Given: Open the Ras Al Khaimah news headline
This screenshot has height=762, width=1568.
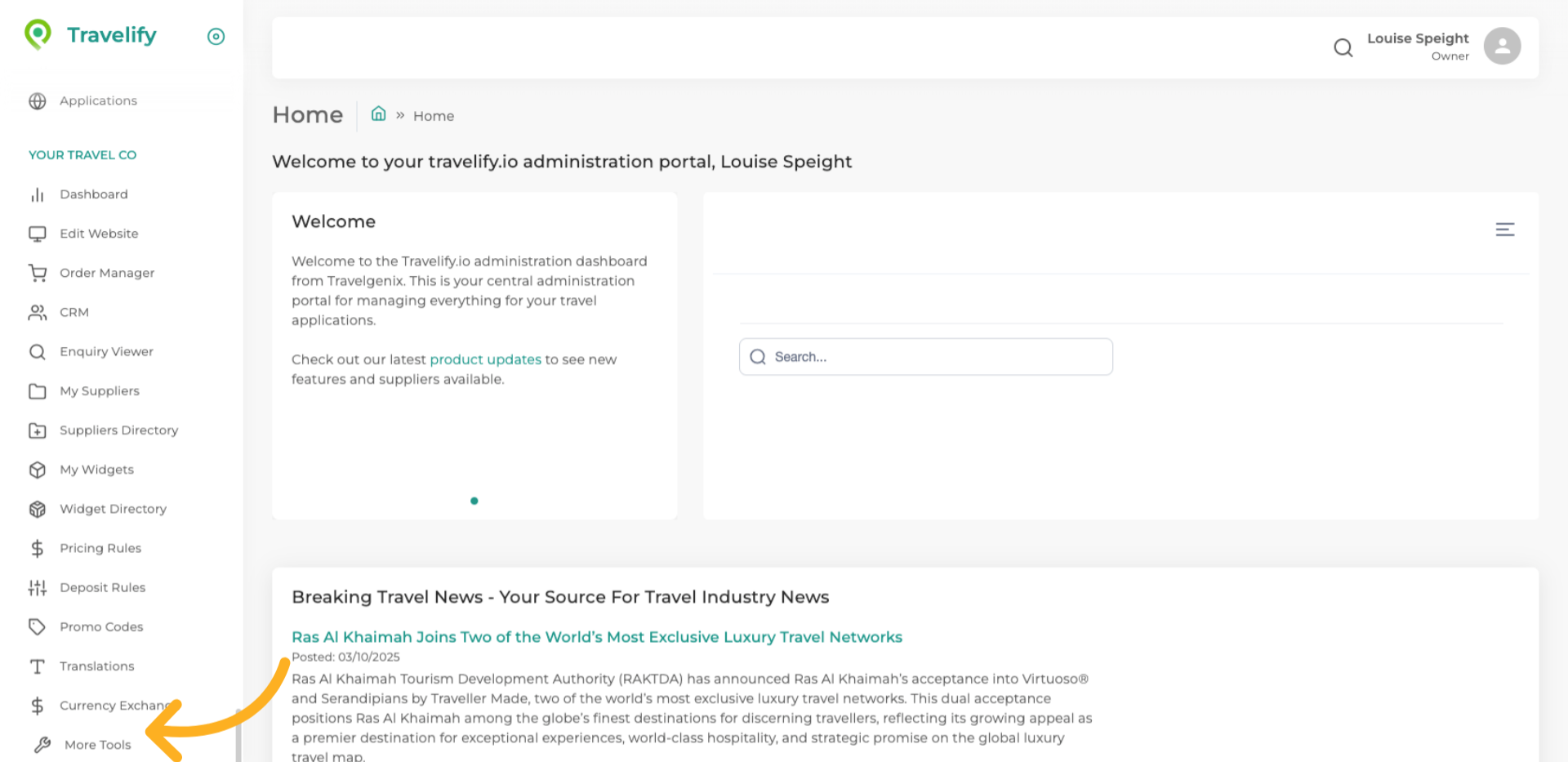Looking at the screenshot, I should (x=596, y=637).
